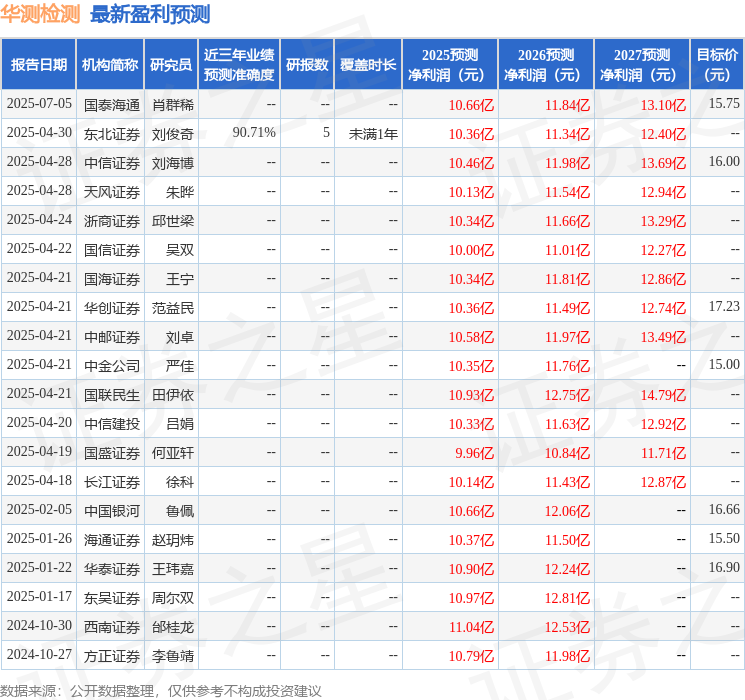Click 2025 forecast 11.04亿
This screenshot has width=745, height=700.
(471, 627)
